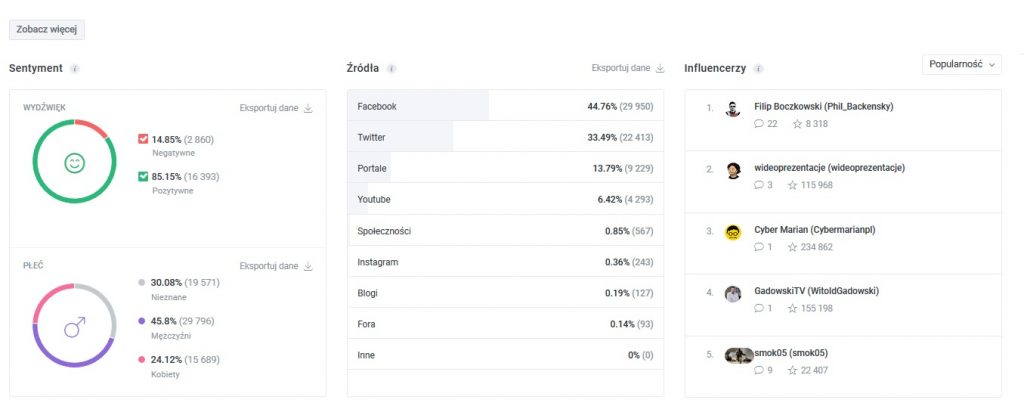Screen dimensions: 1024x406
Task: Click the info icon next to Influencerzy
Action: (x=758, y=69)
